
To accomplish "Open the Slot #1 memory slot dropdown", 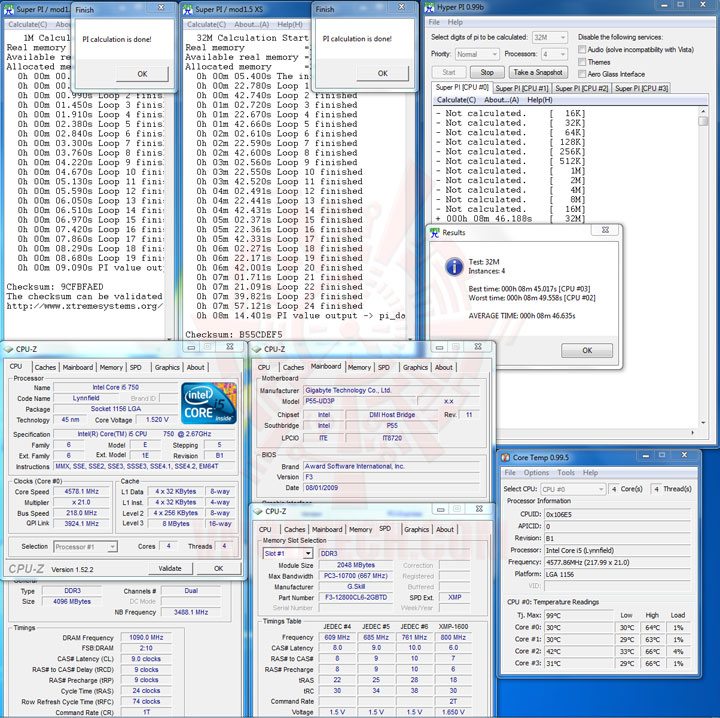I will point(287,553).
